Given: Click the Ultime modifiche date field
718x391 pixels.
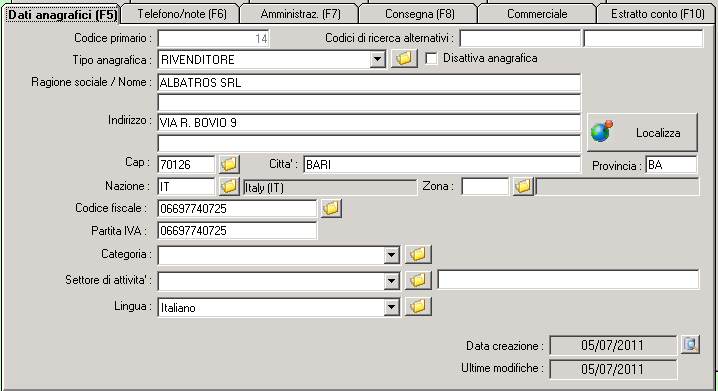Looking at the screenshot, I should [613, 369].
